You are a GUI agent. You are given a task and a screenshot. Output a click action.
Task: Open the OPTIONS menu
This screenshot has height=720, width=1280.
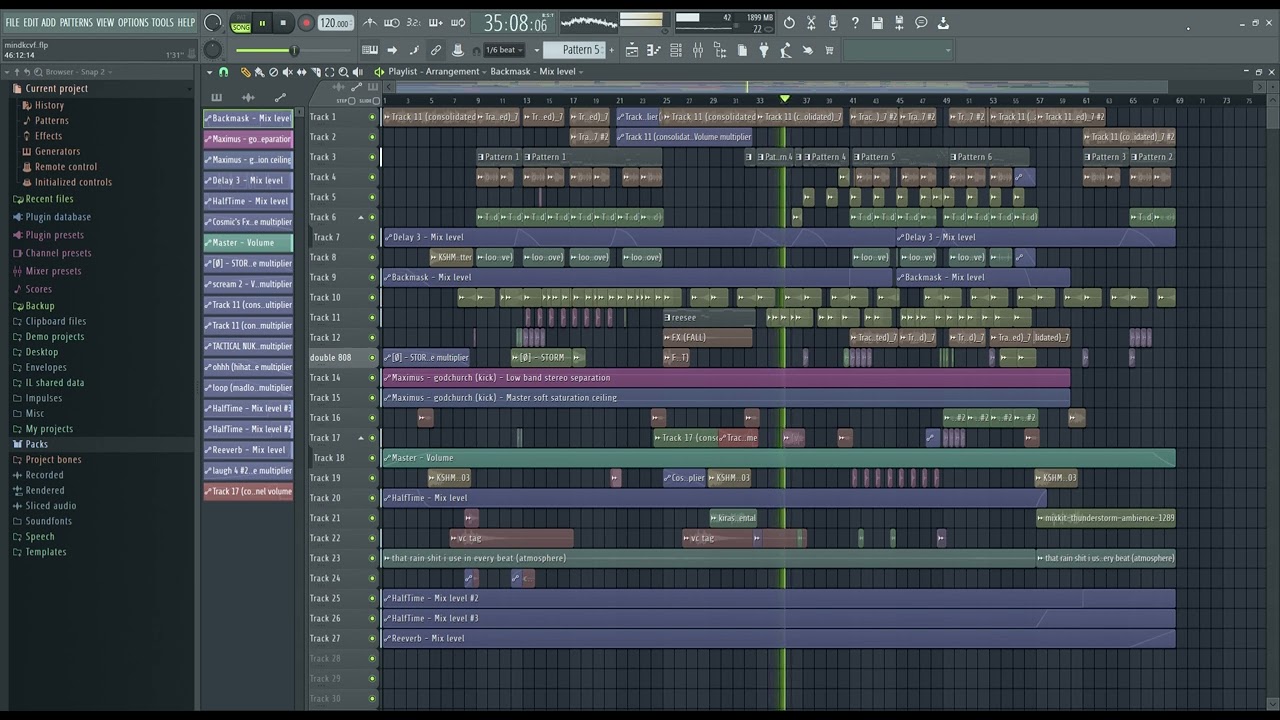133,23
